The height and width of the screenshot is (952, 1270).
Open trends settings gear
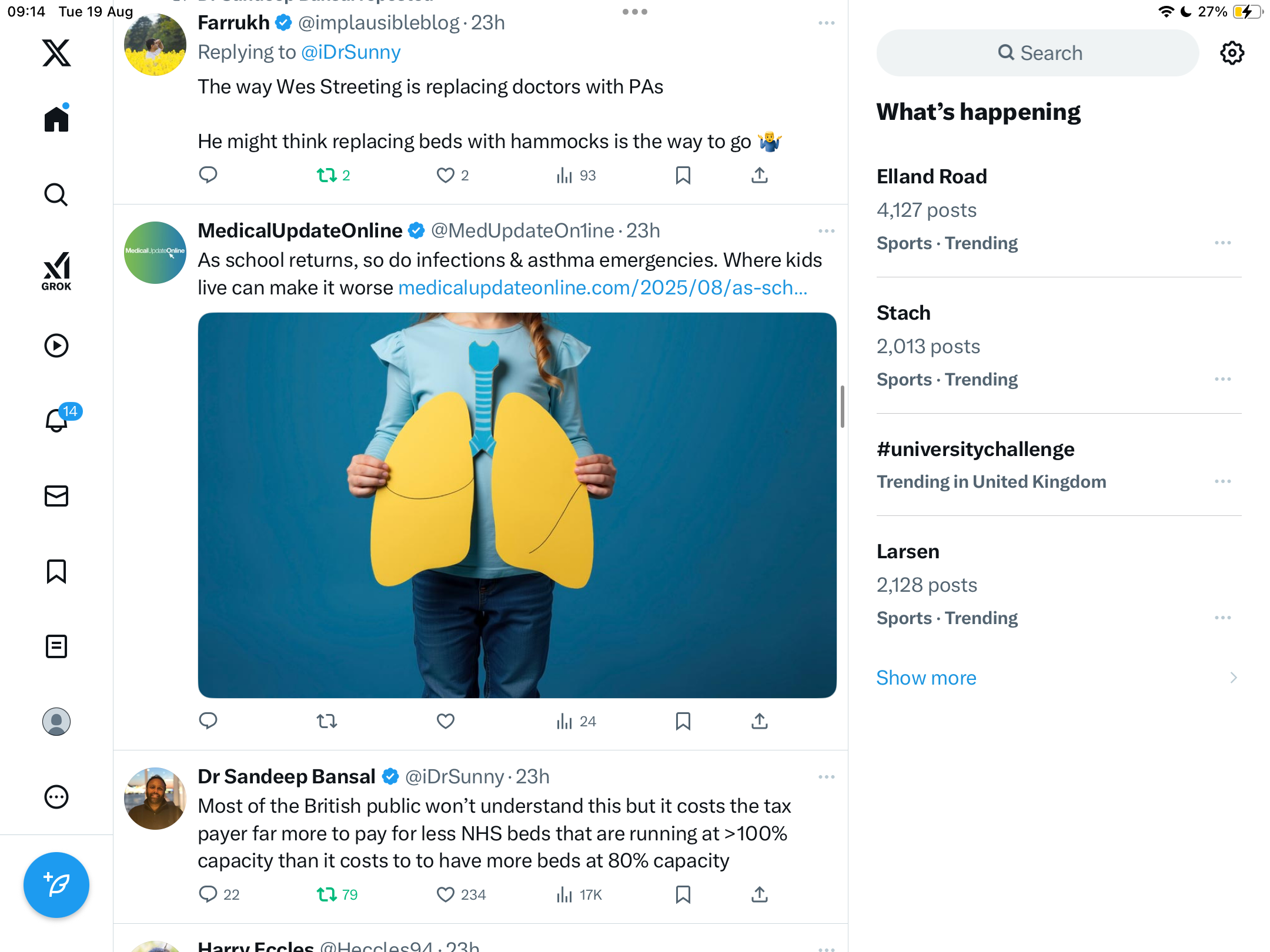coord(1232,53)
